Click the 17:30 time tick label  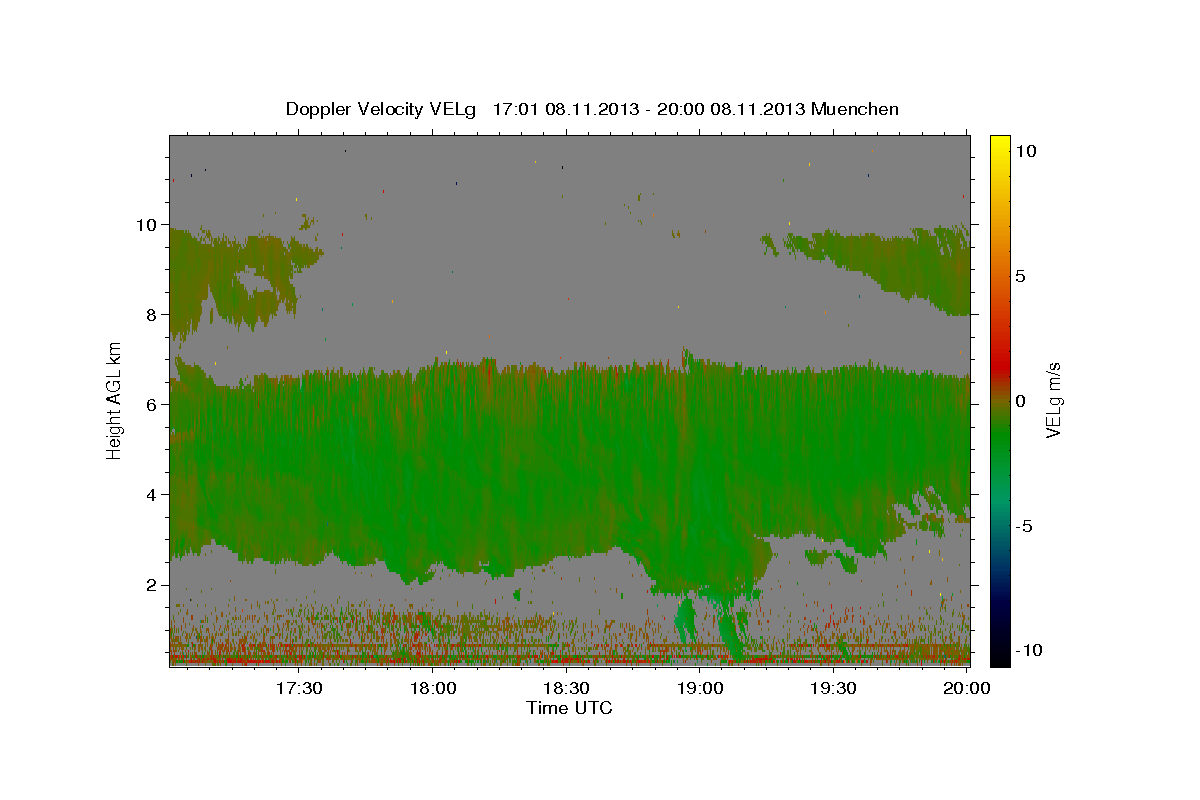299,688
